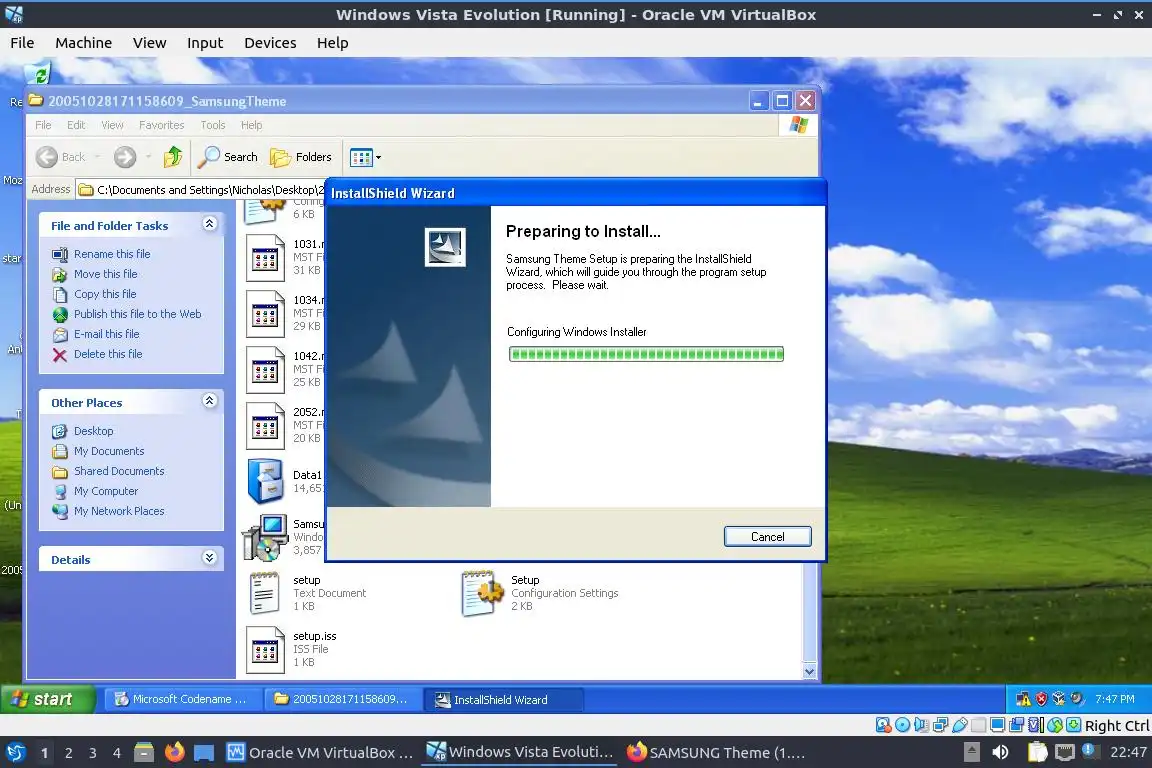Open VirtualBox View menu
Screen dimensions: 1152x768
click(x=149, y=43)
